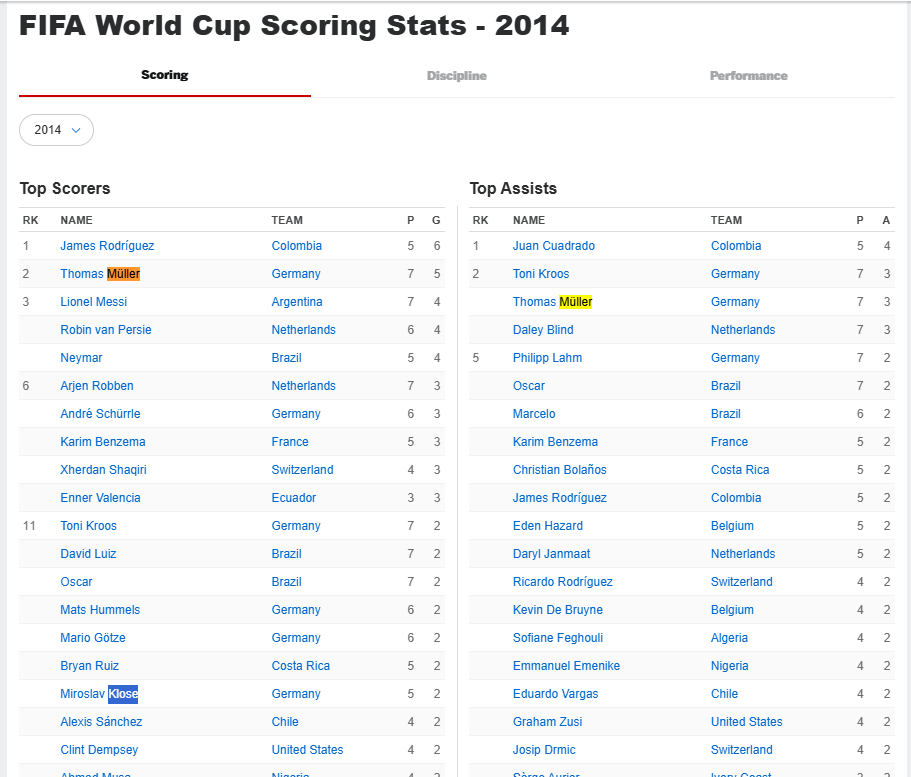Open Oscar in Top Assists list
Image resolution: width=911 pixels, height=777 pixels.
[x=529, y=385]
